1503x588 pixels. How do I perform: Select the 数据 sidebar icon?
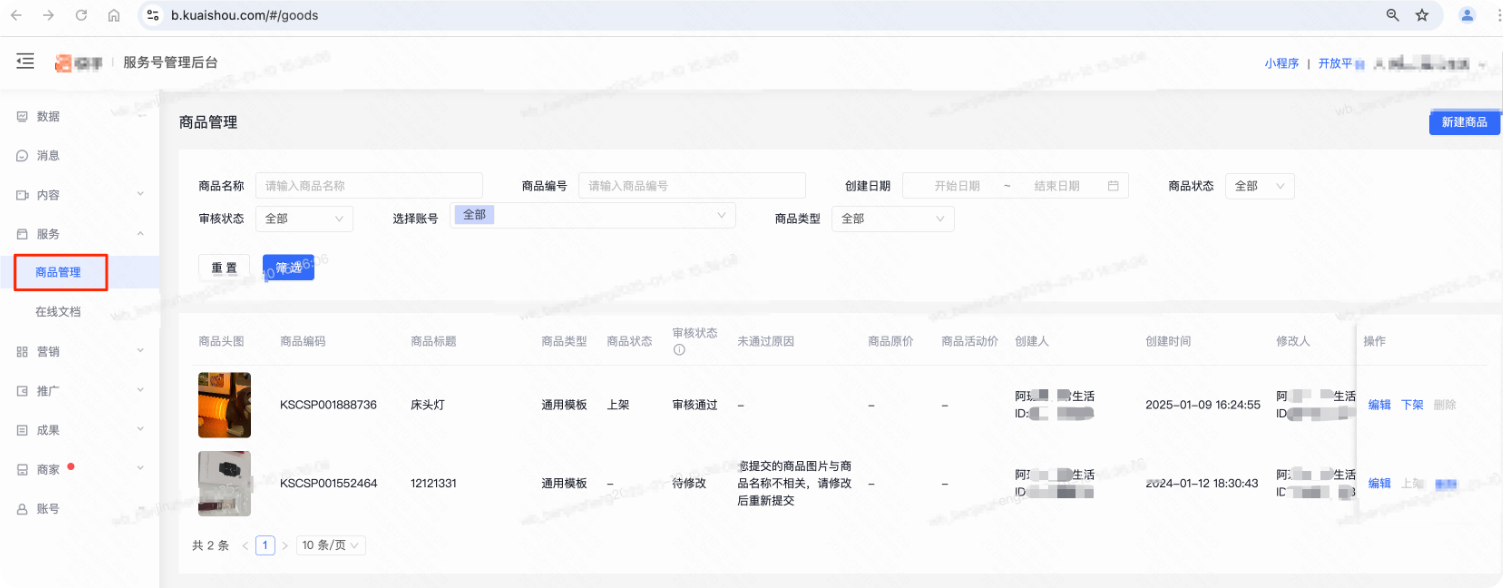pyautogui.click(x=21, y=116)
